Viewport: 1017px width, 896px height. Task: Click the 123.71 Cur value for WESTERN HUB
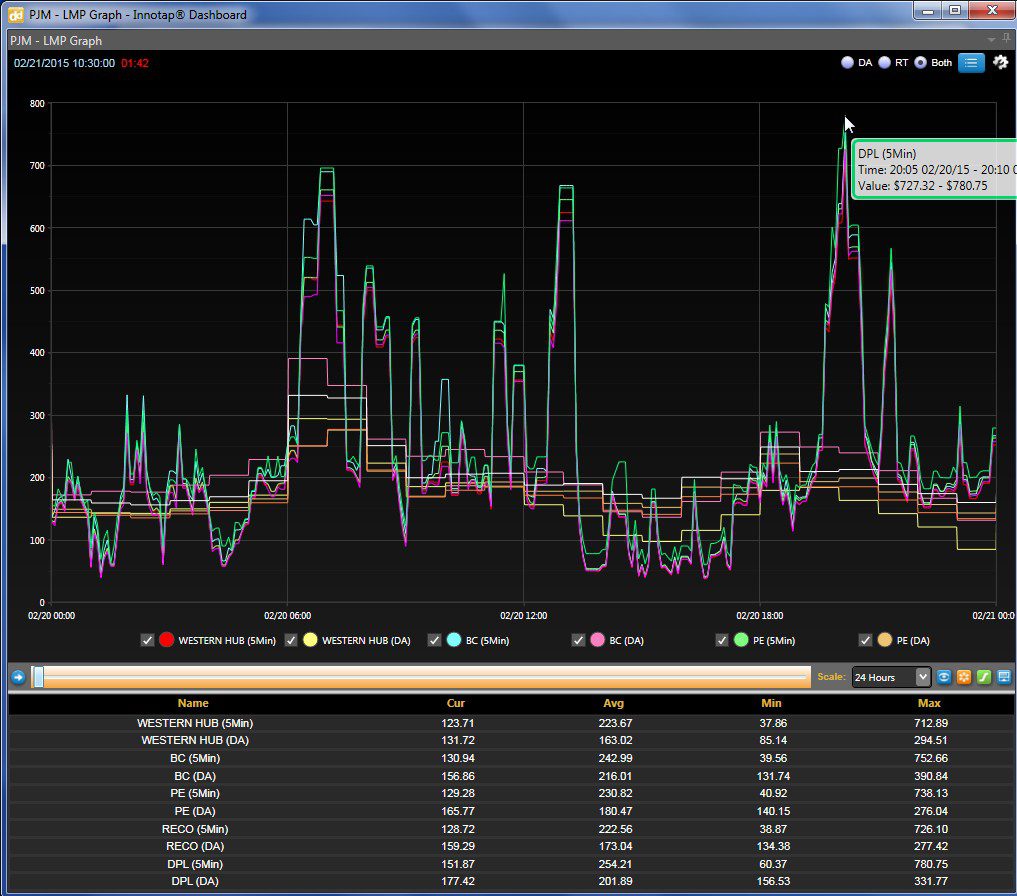tap(458, 723)
